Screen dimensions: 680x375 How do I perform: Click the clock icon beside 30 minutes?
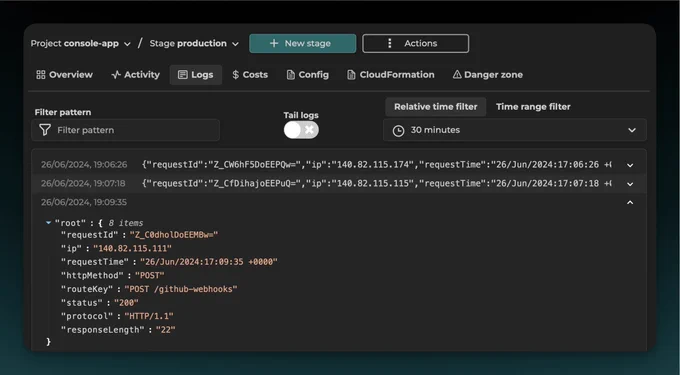(x=398, y=130)
